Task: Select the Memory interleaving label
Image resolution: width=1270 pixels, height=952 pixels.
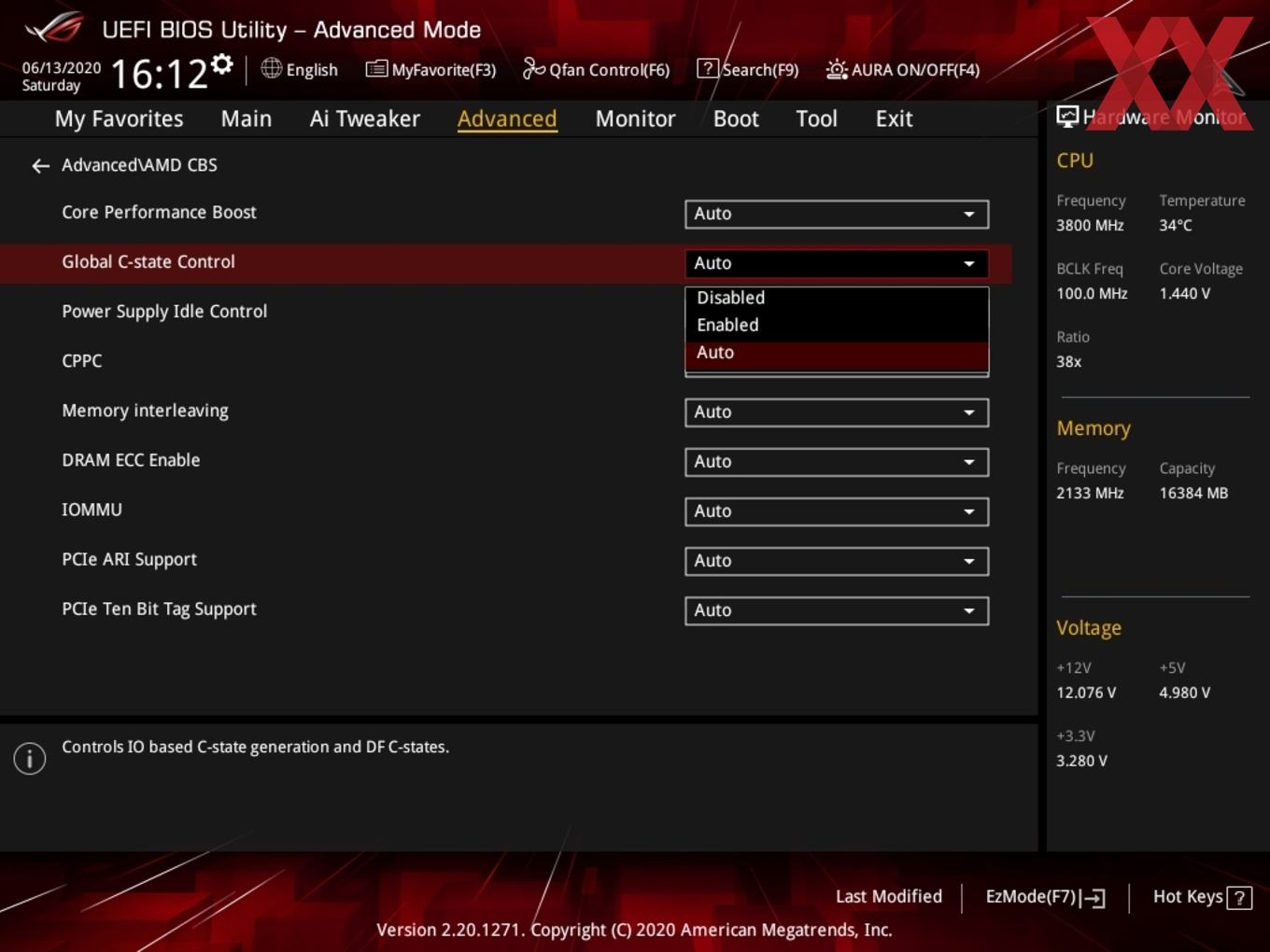Action: coord(145,411)
